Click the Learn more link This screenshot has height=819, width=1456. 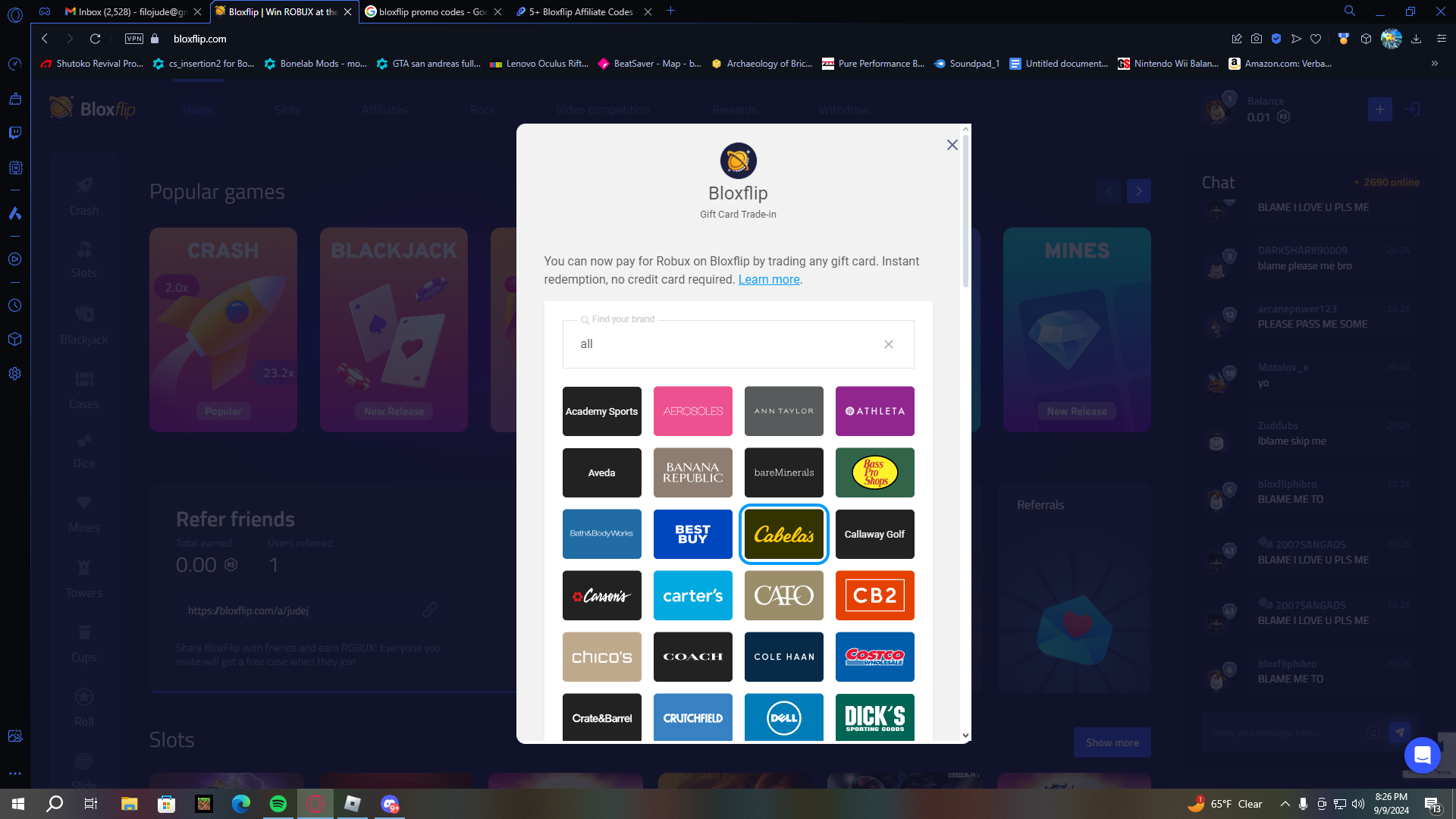pos(768,280)
